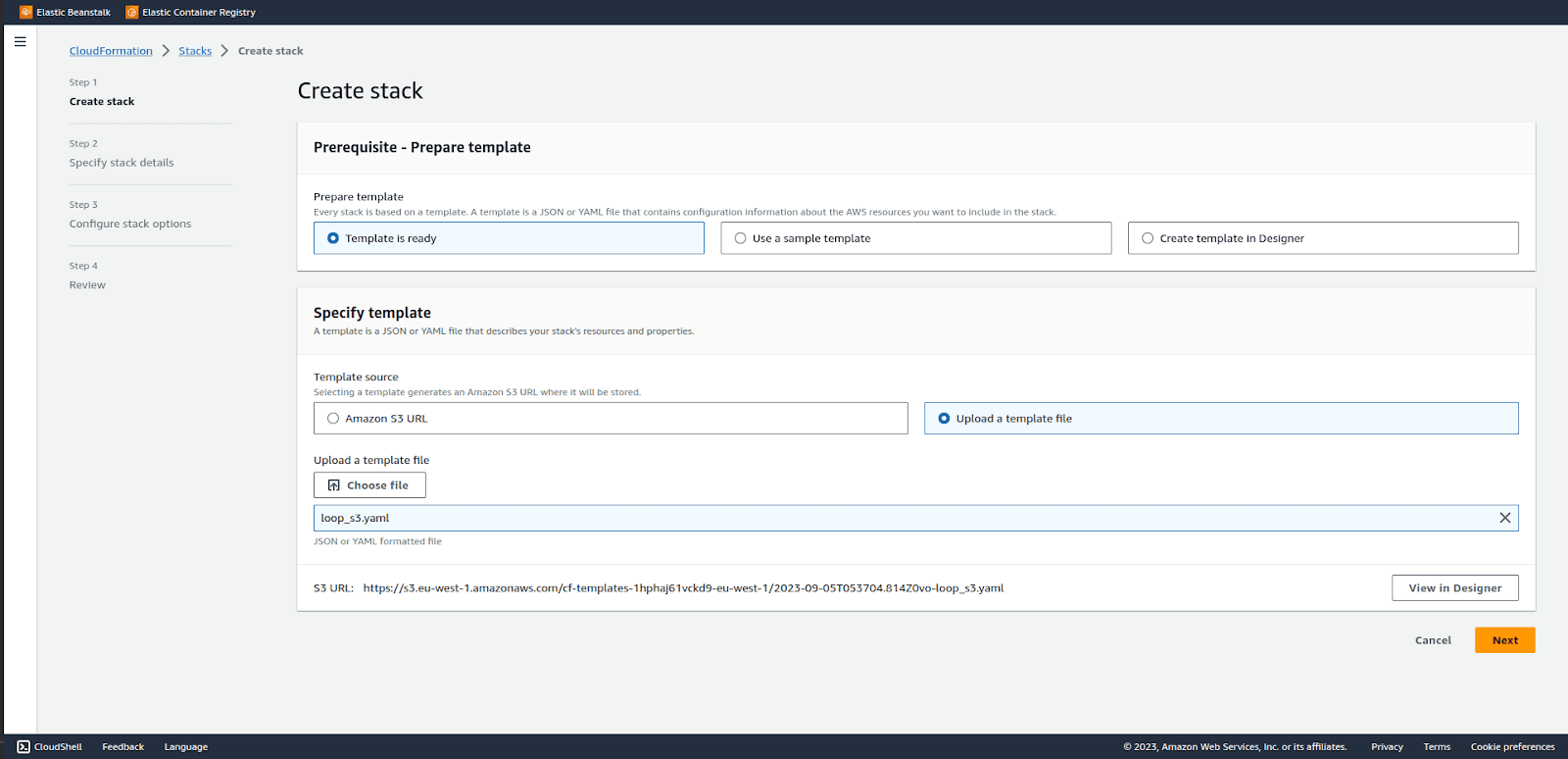Open the hamburger navigation menu icon
The height and width of the screenshot is (759, 1568).
pos(20,42)
